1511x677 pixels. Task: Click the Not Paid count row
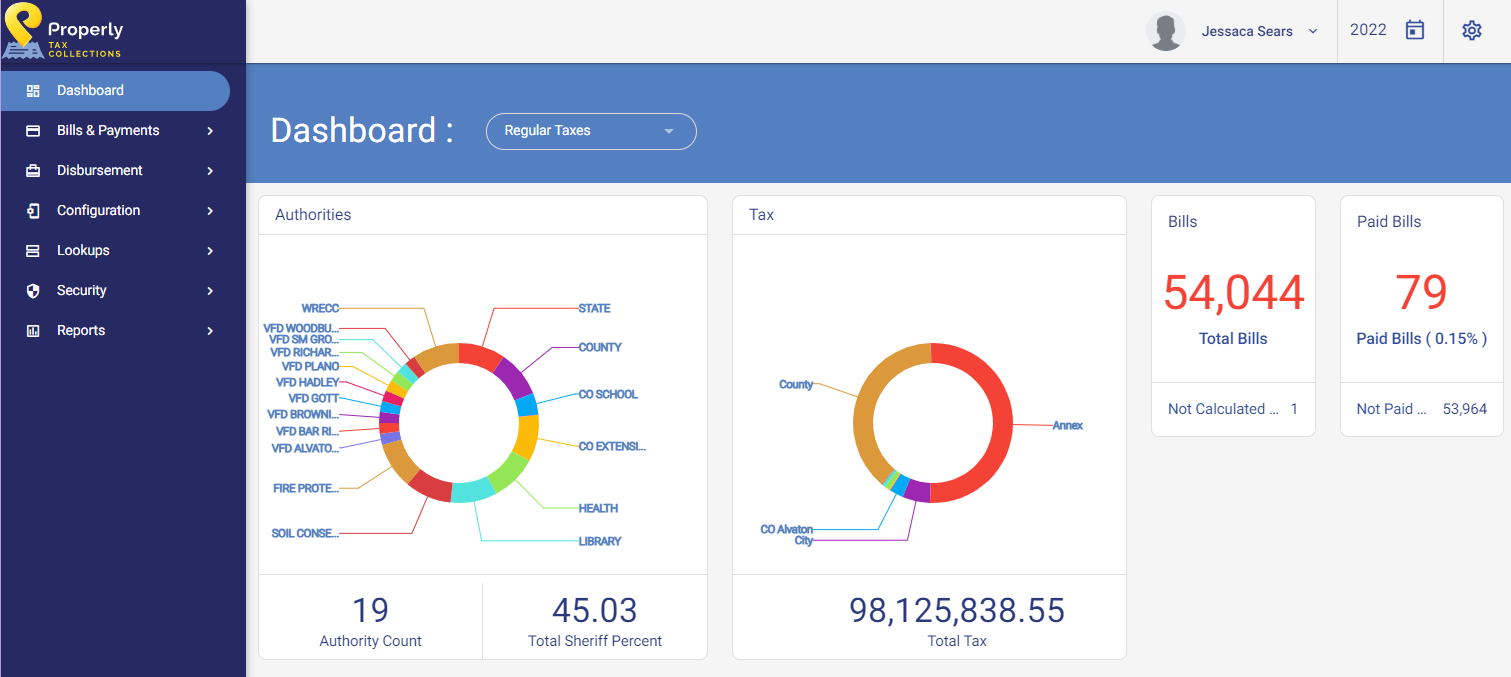pos(1421,409)
